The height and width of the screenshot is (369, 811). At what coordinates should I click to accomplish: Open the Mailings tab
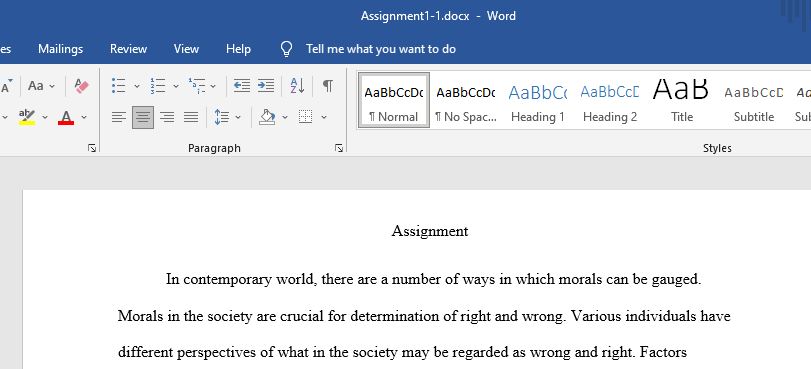(61, 49)
